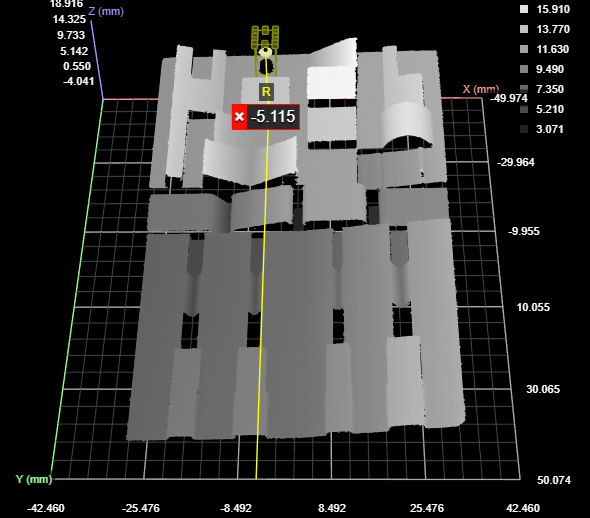Image resolution: width=590 pixels, height=518 pixels.
Task: Click the -8.492 X-axis tick label
Action: [x=236, y=508]
